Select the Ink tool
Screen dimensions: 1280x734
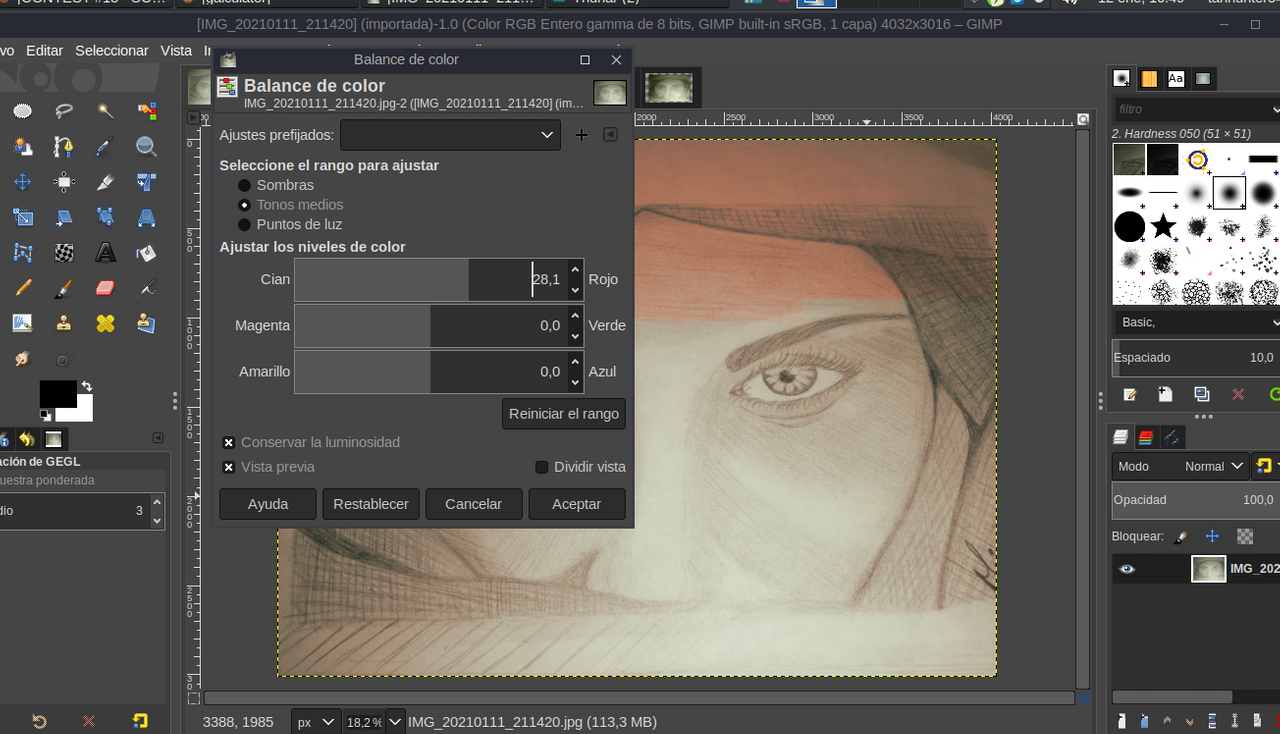(147, 288)
